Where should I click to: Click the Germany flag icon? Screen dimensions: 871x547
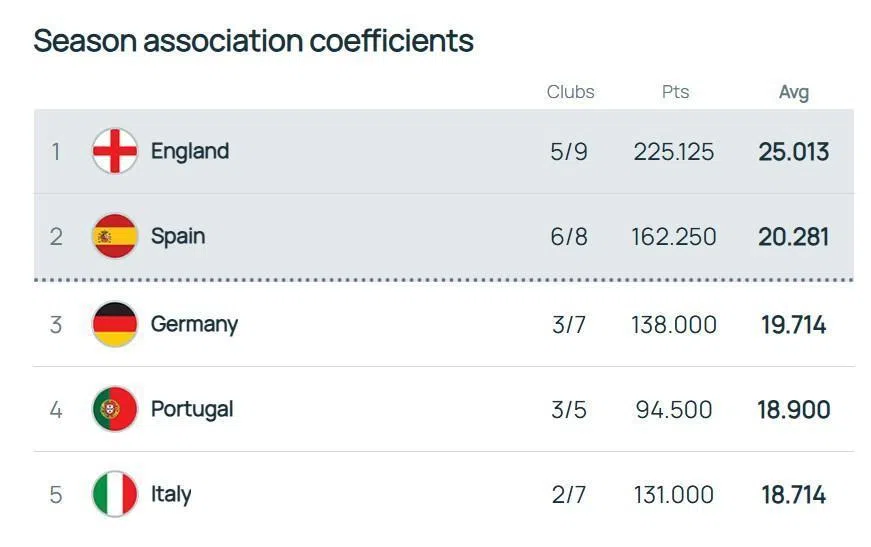pyautogui.click(x=115, y=324)
